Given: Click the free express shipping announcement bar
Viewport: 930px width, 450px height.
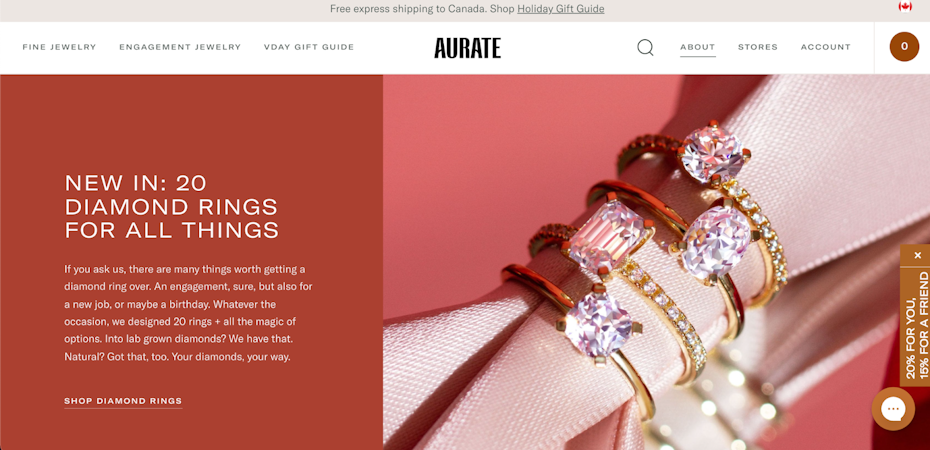Looking at the screenshot, I should [465, 11].
